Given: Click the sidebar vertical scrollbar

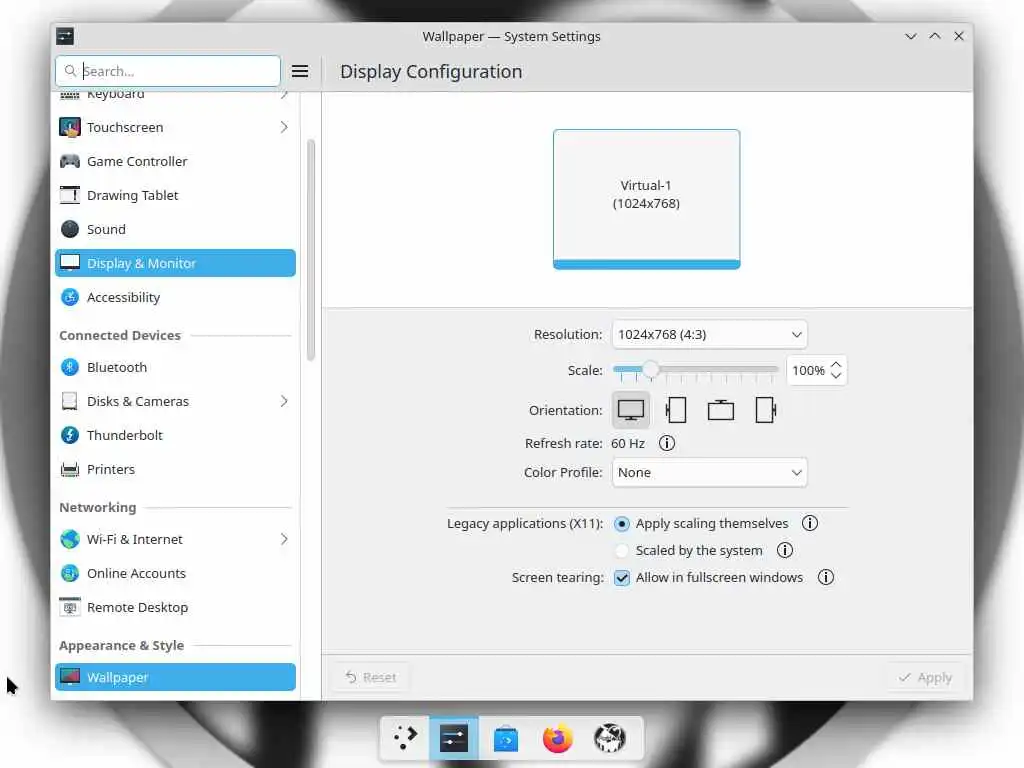Looking at the screenshot, I should [311, 249].
